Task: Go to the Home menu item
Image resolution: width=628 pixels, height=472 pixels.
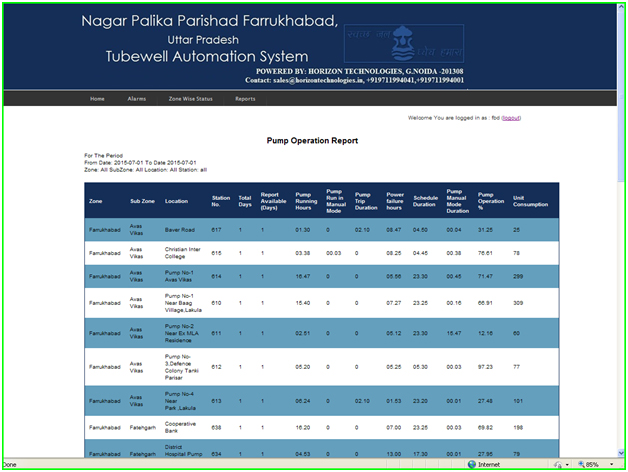Action: 97,99
